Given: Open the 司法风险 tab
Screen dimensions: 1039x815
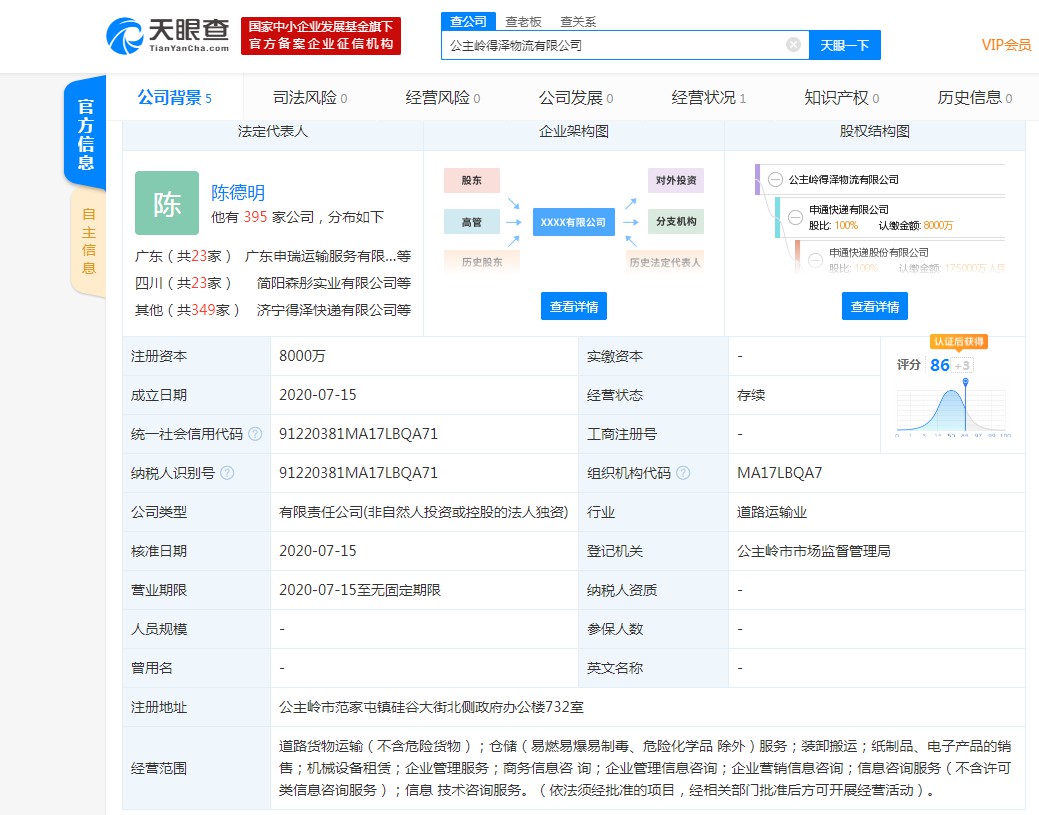Looking at the screenshot, I should 310,98.
